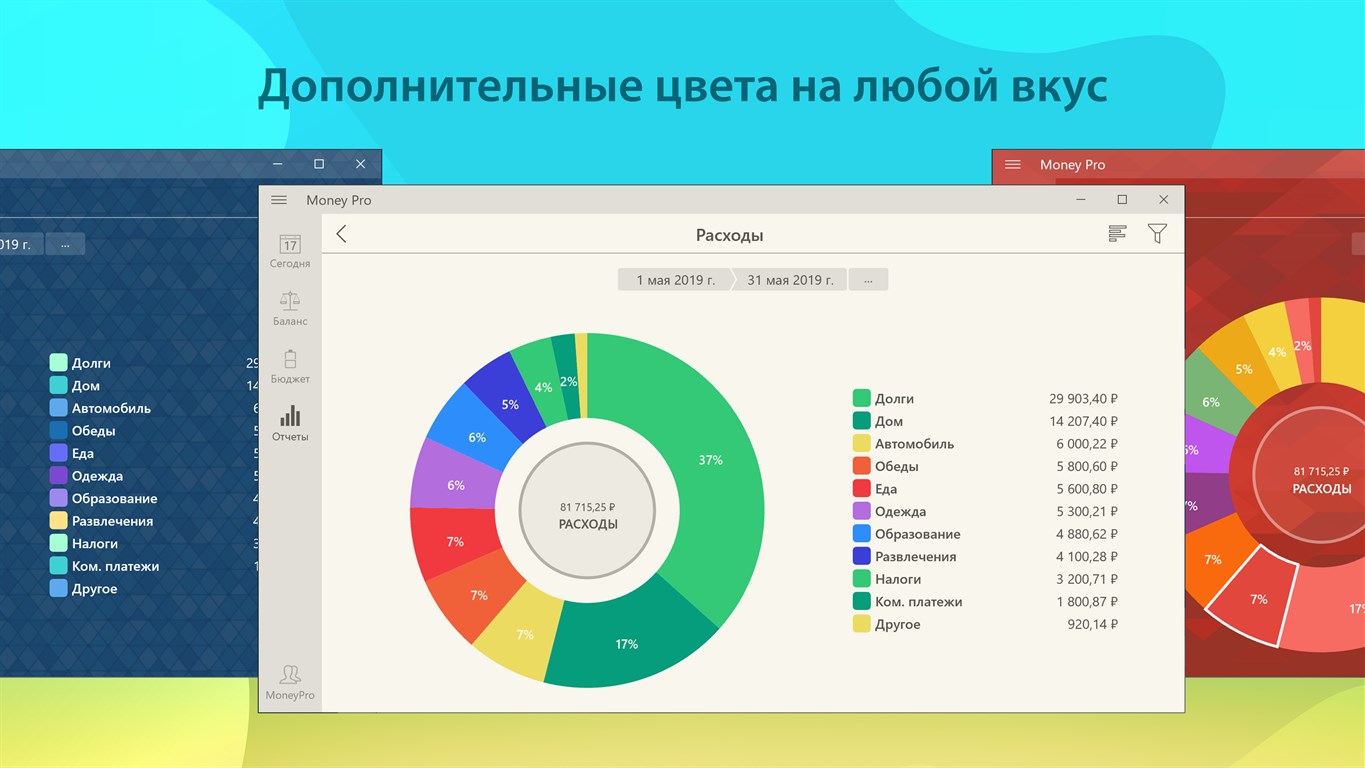
Task: Open the Баланс scales section
Action: click(x=290, y=309)
